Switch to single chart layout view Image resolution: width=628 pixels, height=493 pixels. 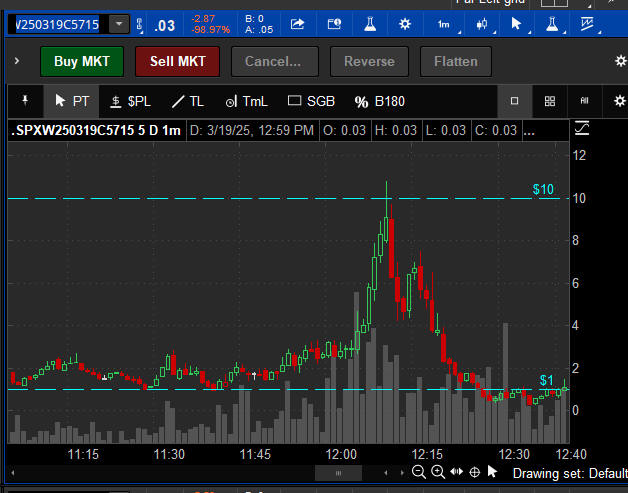(514, 101)
